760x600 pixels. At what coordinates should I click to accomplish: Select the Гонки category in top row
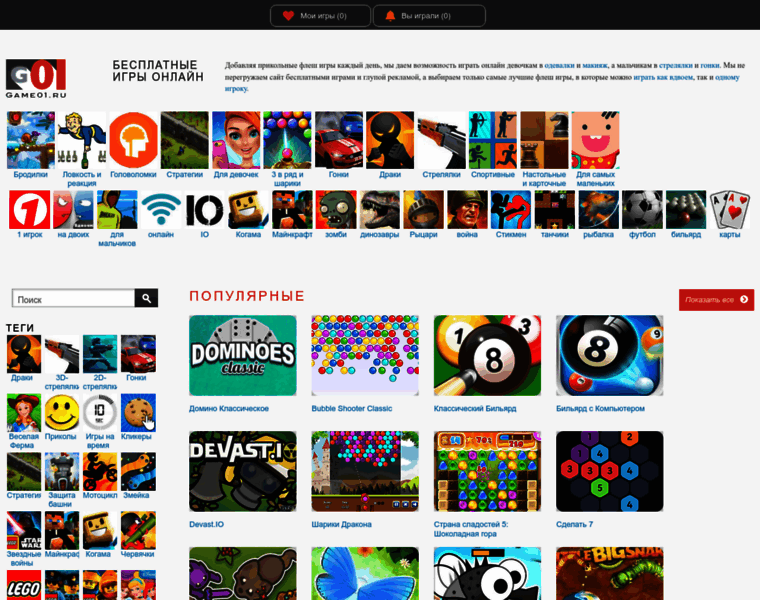[x=339, y=140]
